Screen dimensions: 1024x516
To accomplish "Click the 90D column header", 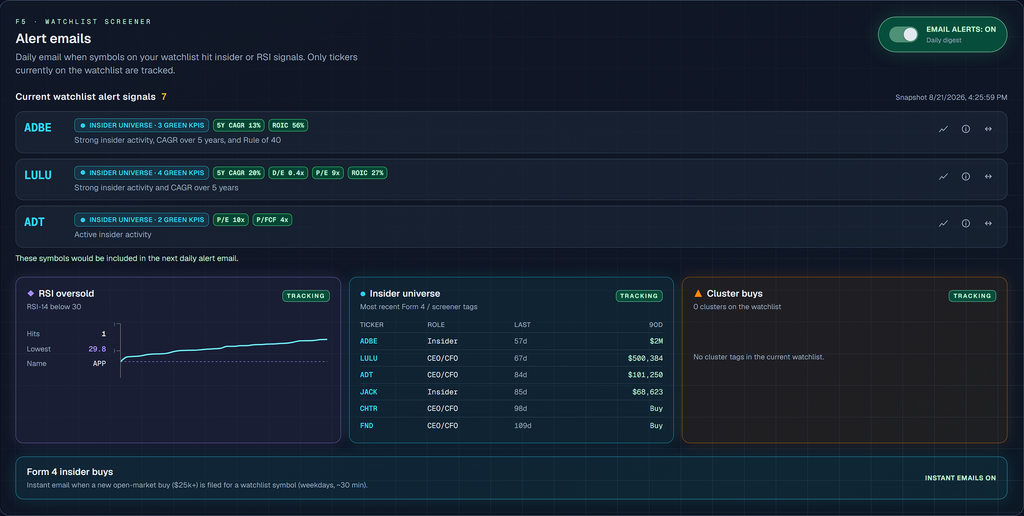I will click(656, 325).
